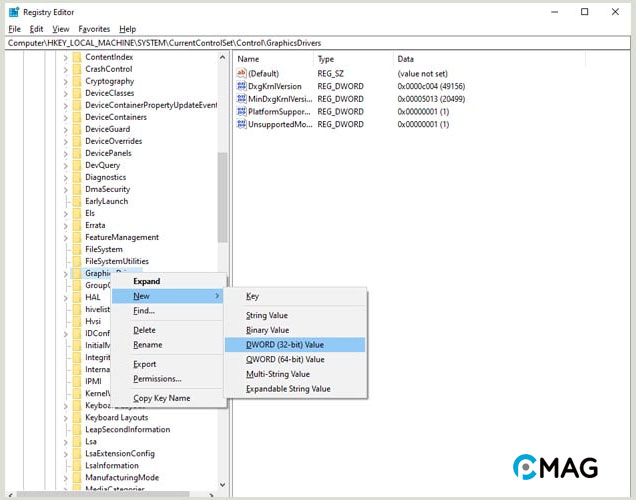Click the Registry Editor app icon in title bar
Image resolution: width=636 pixels, height=500 pixels.
coord(14,12)
